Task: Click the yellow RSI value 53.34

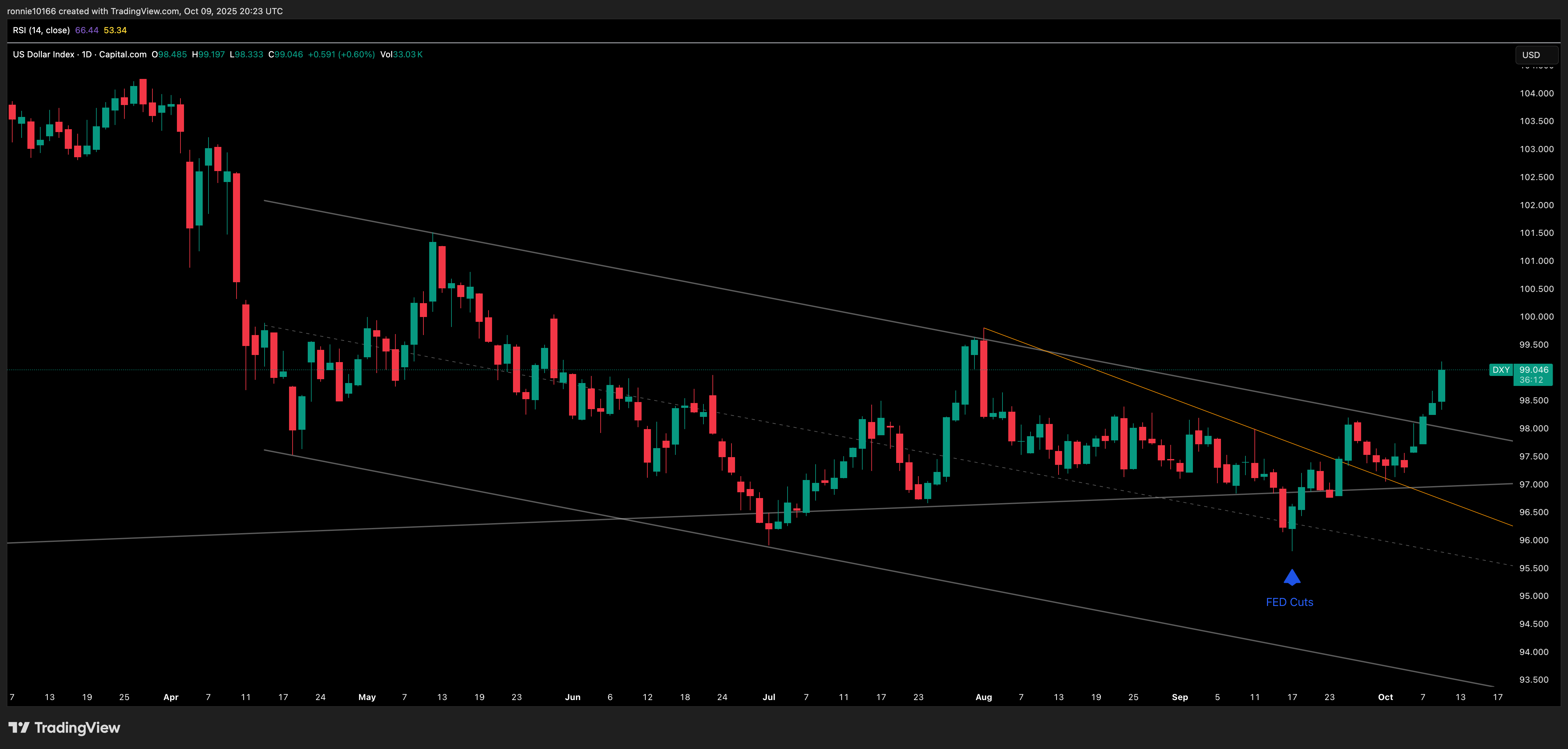Action: coord(115,30)
